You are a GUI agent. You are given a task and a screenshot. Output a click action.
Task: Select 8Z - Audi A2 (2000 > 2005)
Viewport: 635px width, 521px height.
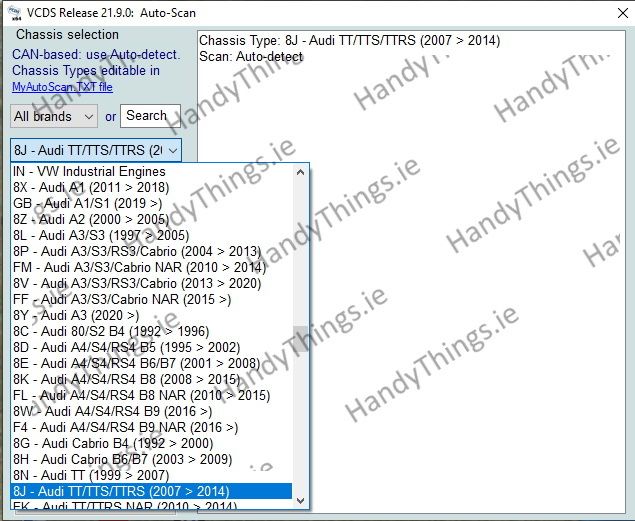[x=151, y=219]
